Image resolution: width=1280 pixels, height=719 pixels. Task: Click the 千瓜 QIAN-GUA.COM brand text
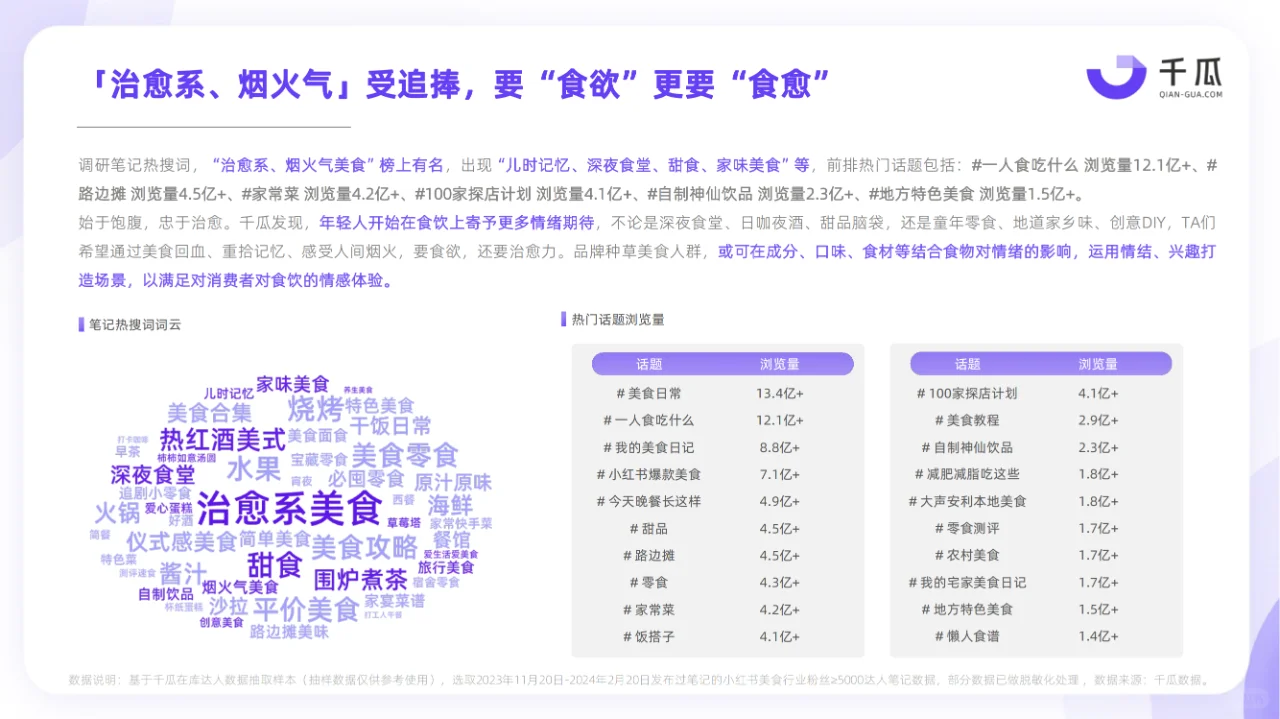click(1191, 79)
